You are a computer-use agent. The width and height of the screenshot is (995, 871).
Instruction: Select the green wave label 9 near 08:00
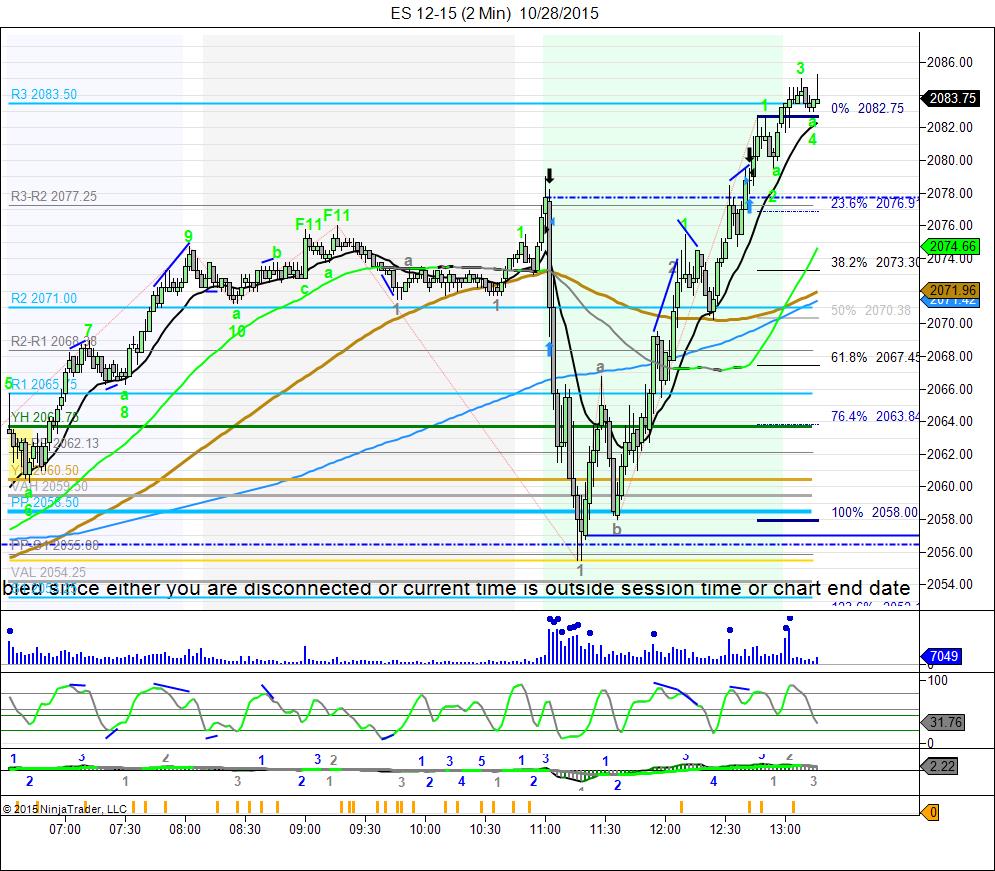(x=188, y=237)
